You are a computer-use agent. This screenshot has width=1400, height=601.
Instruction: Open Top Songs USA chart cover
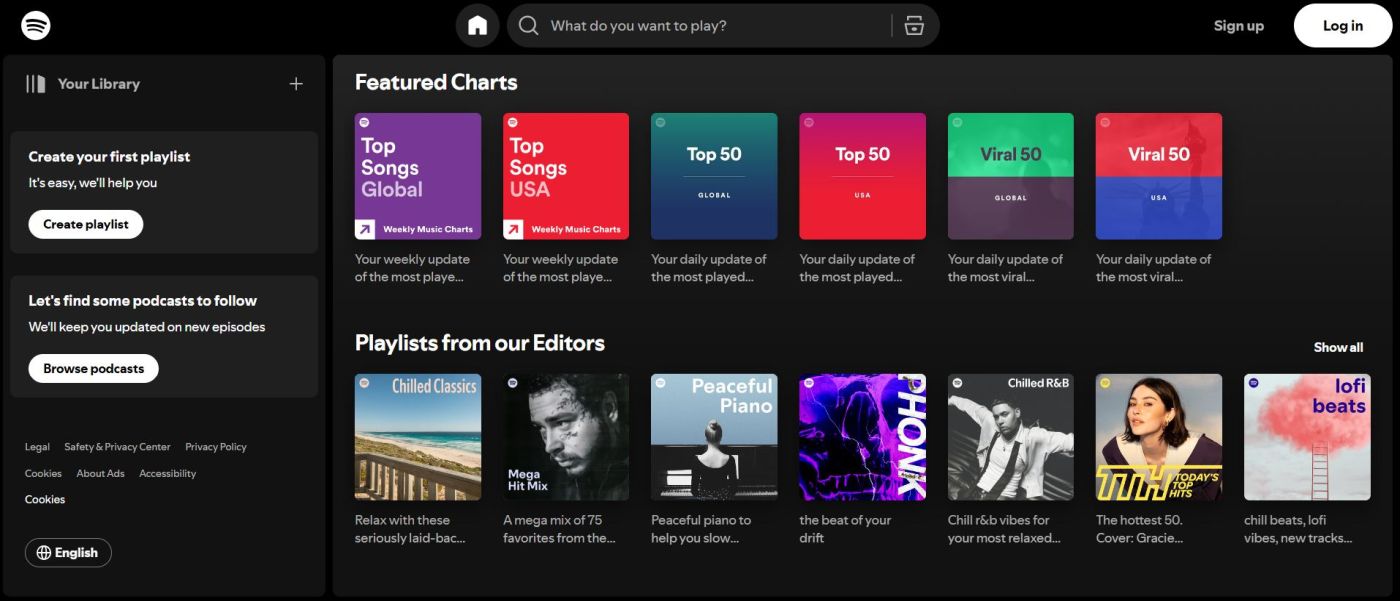coord(566,176)
